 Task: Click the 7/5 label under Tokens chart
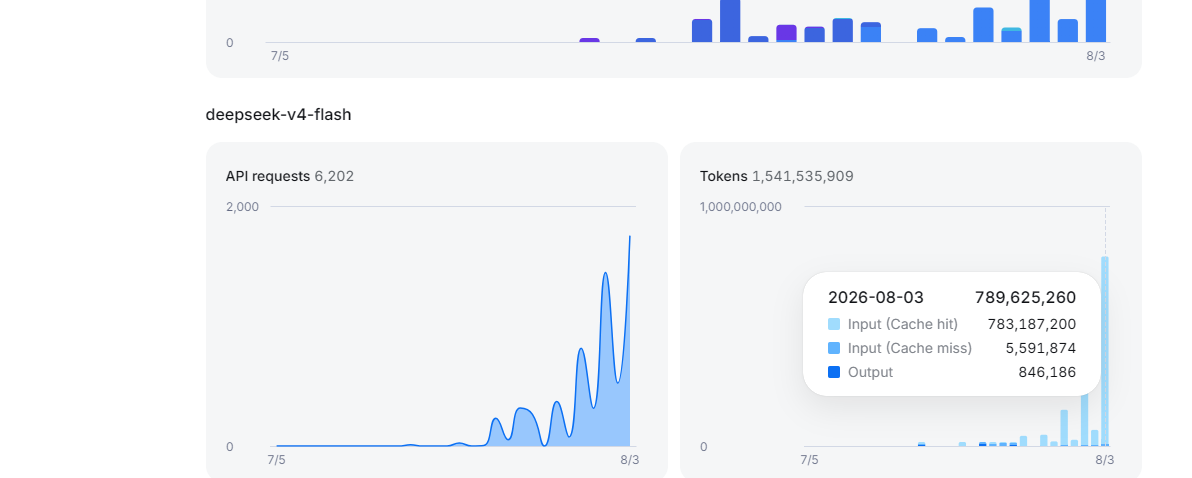[x=810, y=460]
